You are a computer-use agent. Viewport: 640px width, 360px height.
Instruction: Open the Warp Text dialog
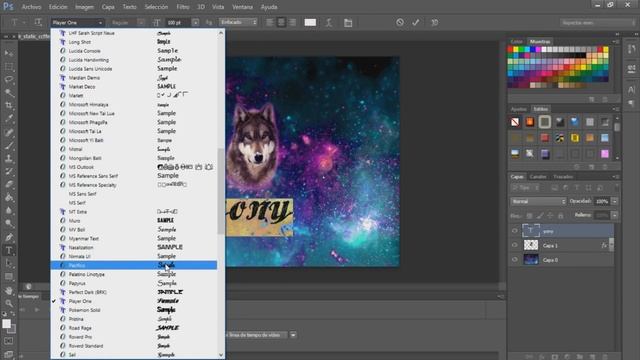[x=329, y=22]
